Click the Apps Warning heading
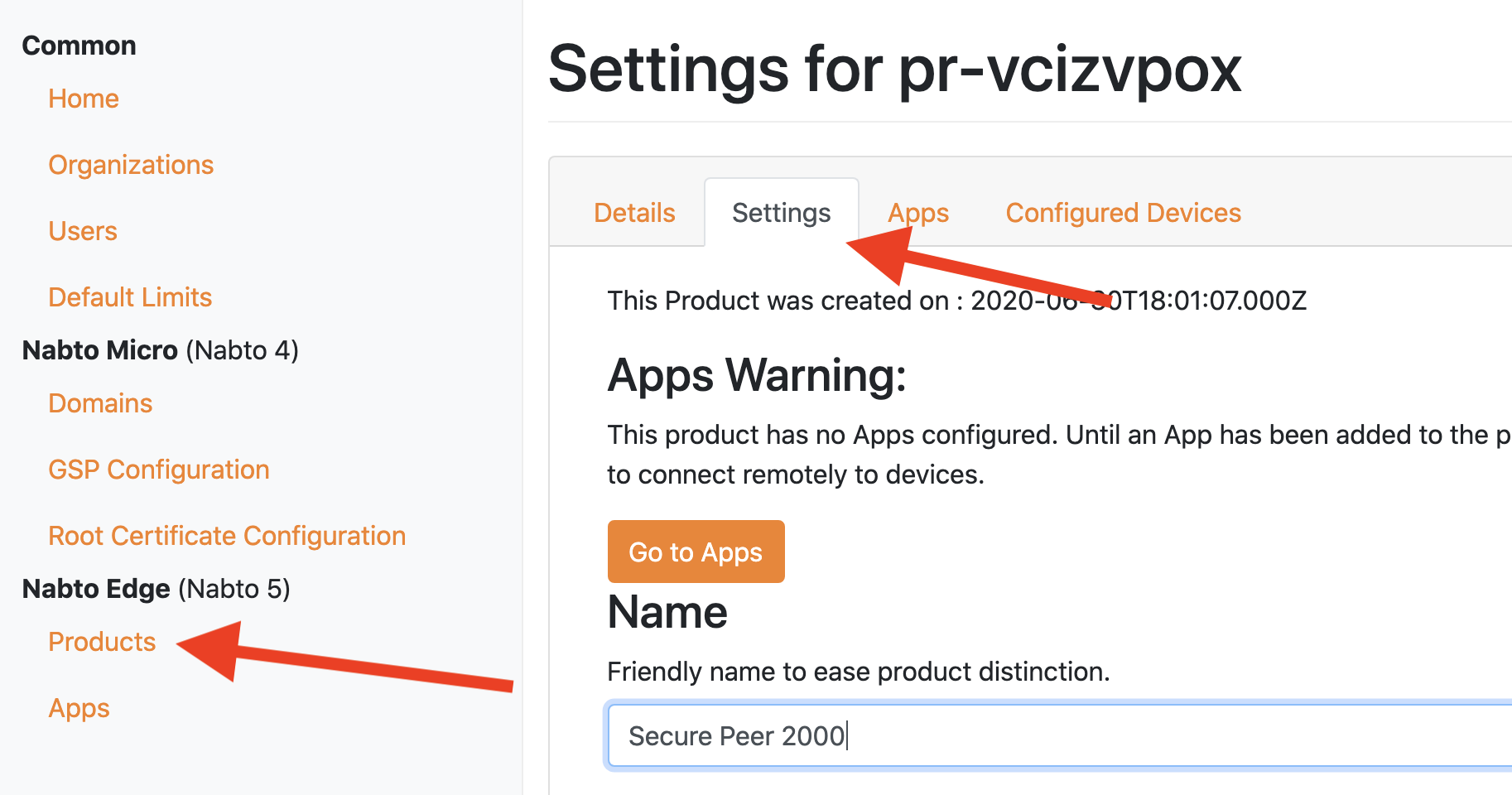Screen dimensions: 1512x795 click(757, 375)
